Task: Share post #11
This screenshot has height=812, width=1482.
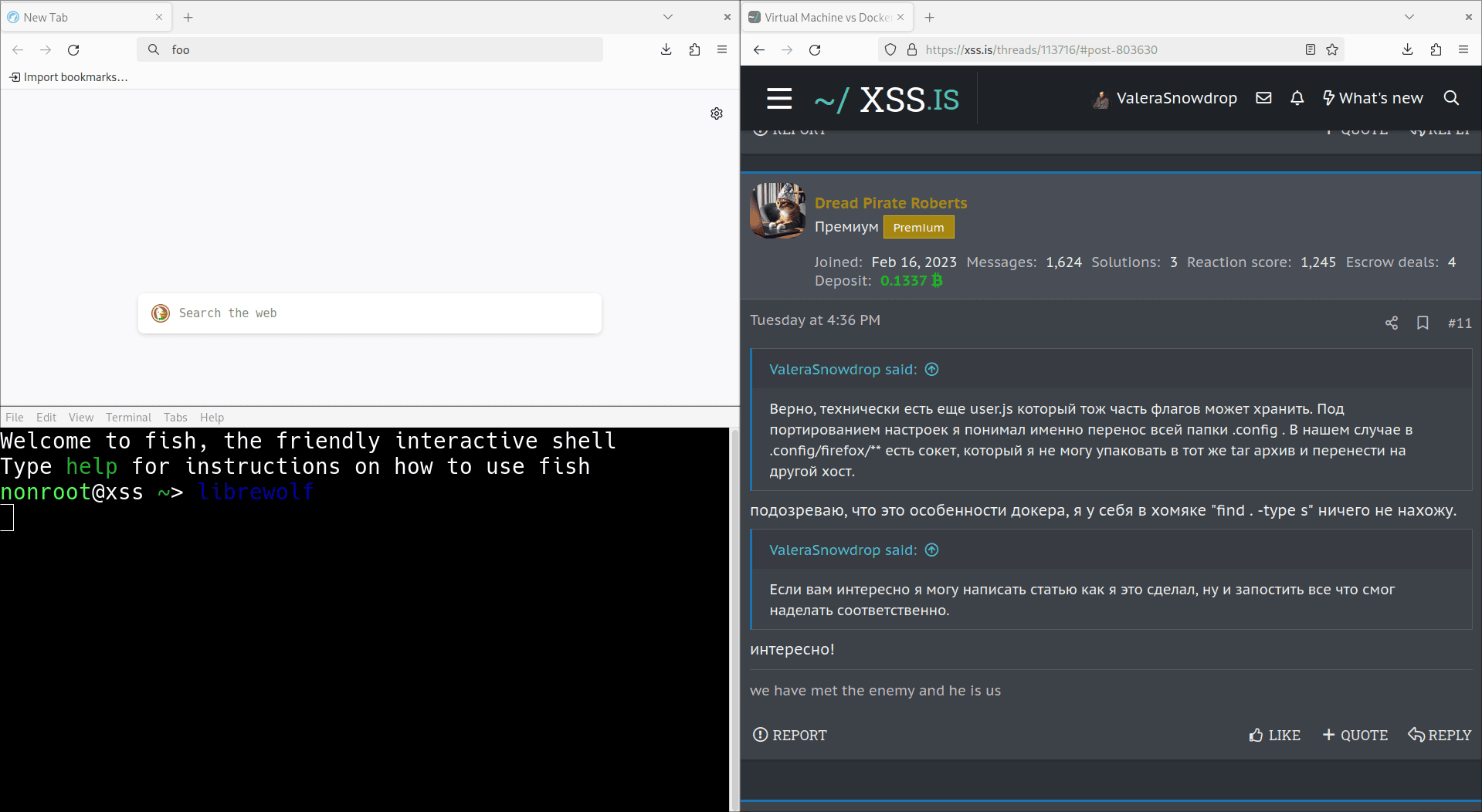Action: point(1392,323)
